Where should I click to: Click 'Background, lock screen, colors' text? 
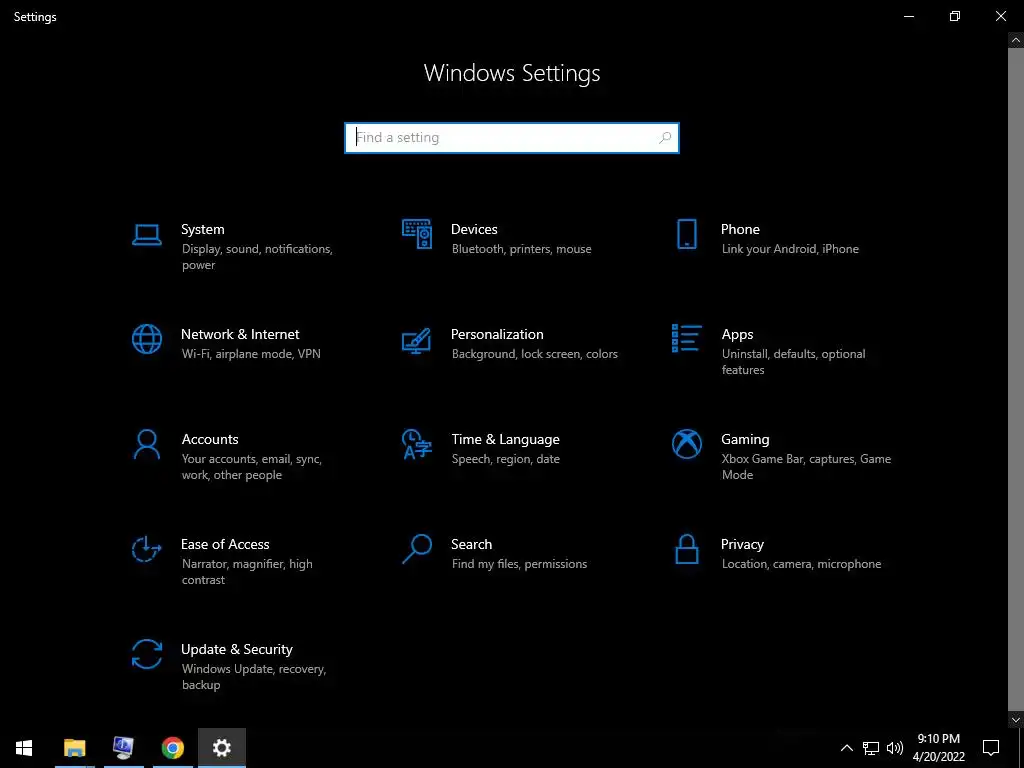click(x=534, y=354)
